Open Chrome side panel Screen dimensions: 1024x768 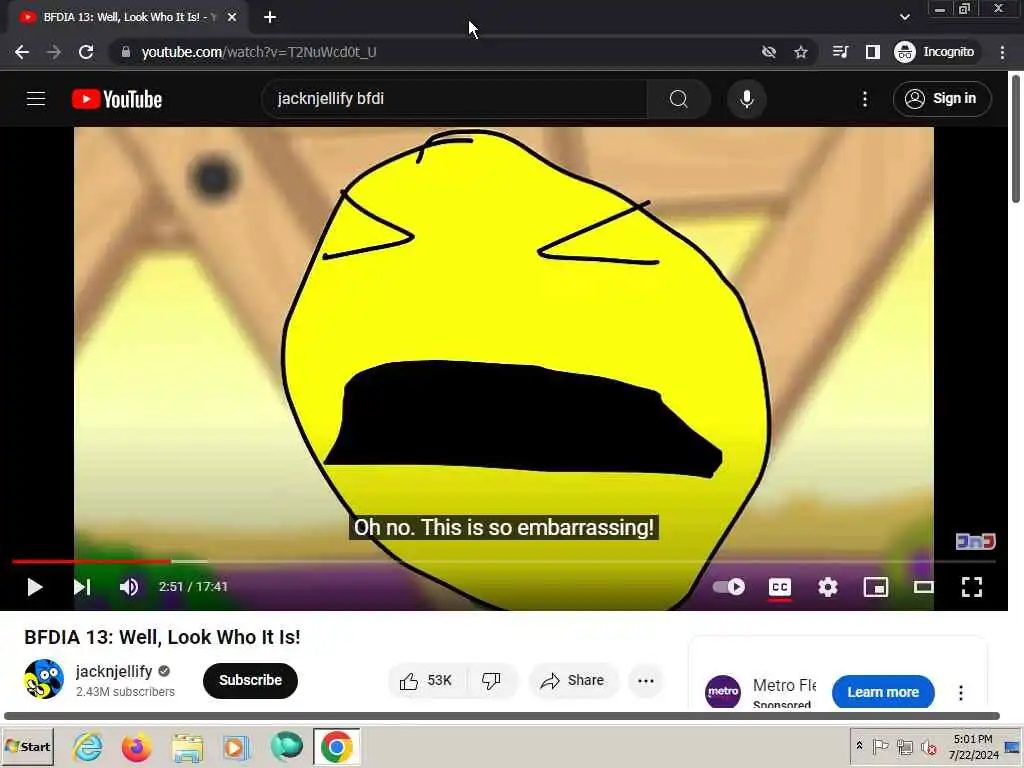872,52
